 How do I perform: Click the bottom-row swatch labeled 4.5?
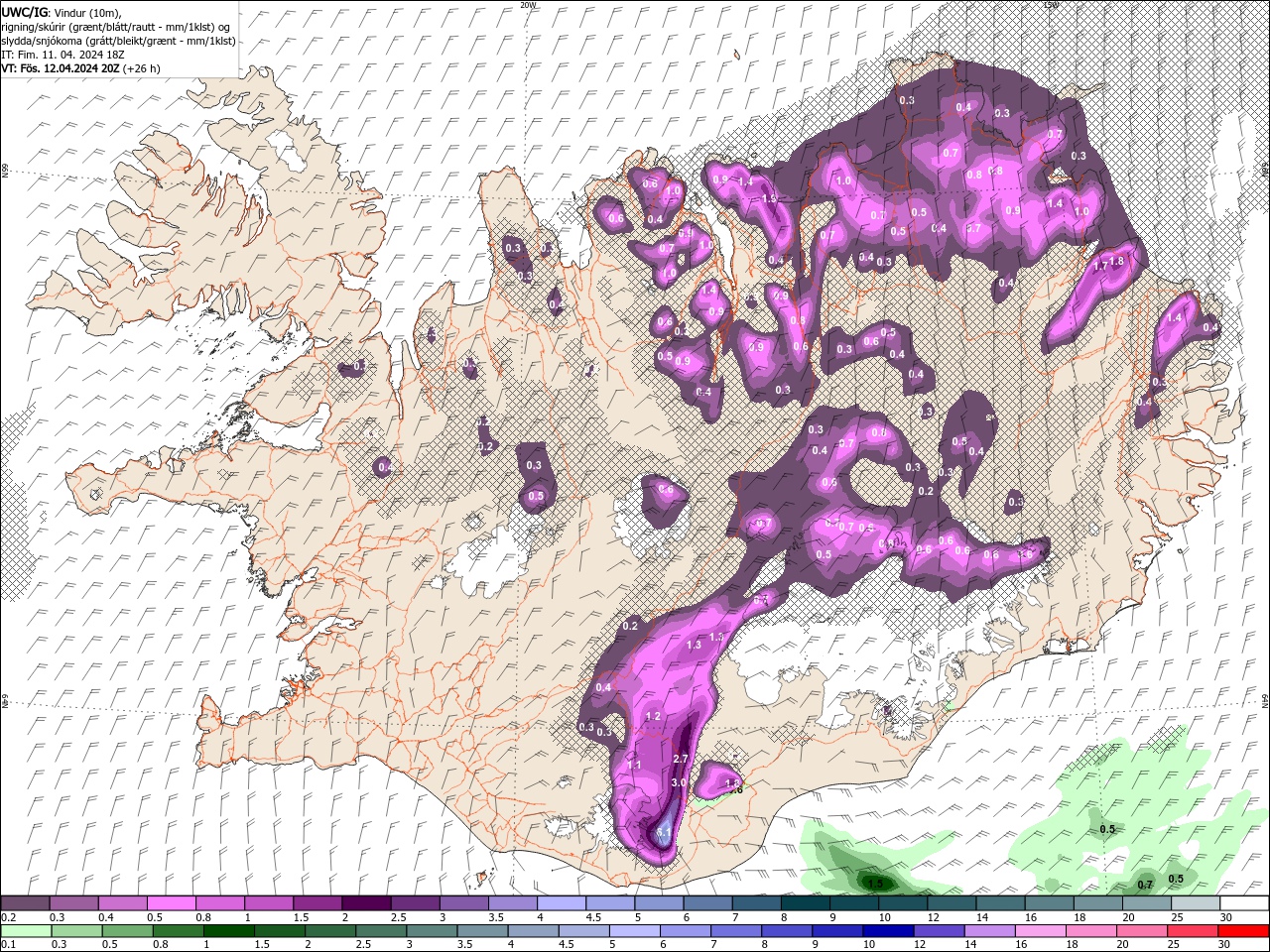click(583, 930)
